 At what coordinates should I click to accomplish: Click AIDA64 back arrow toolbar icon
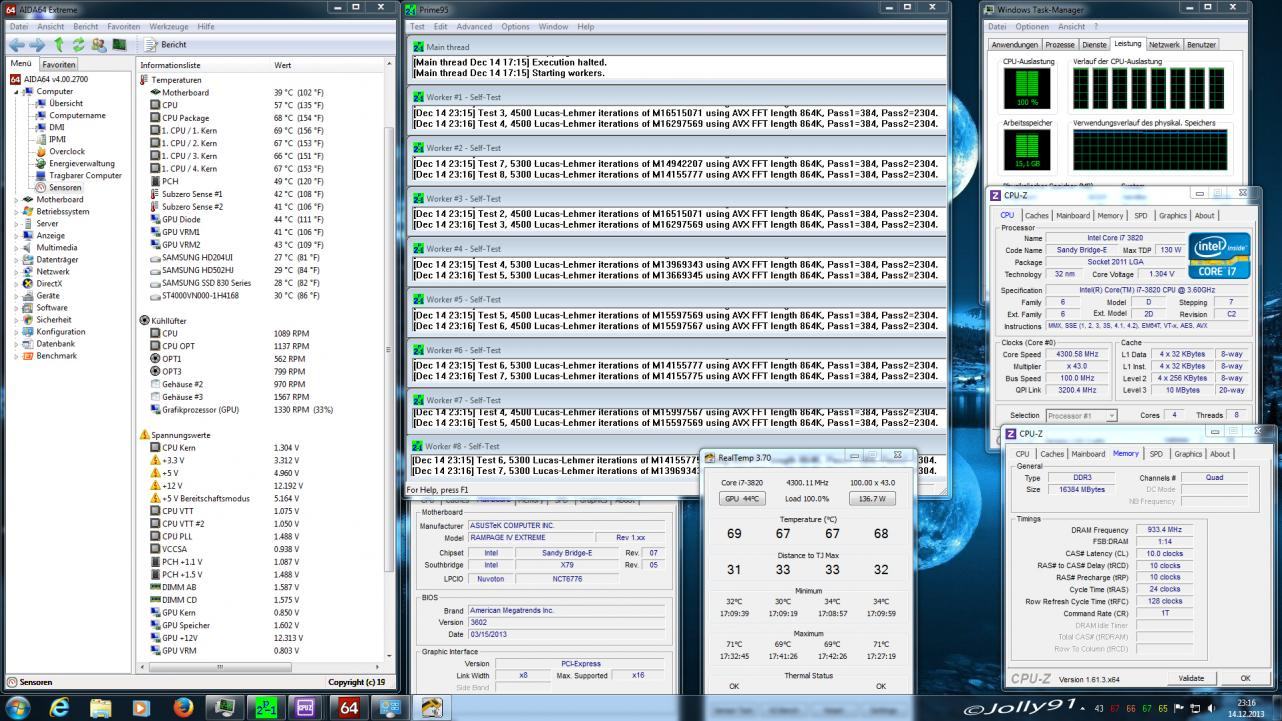pos(17,45)
